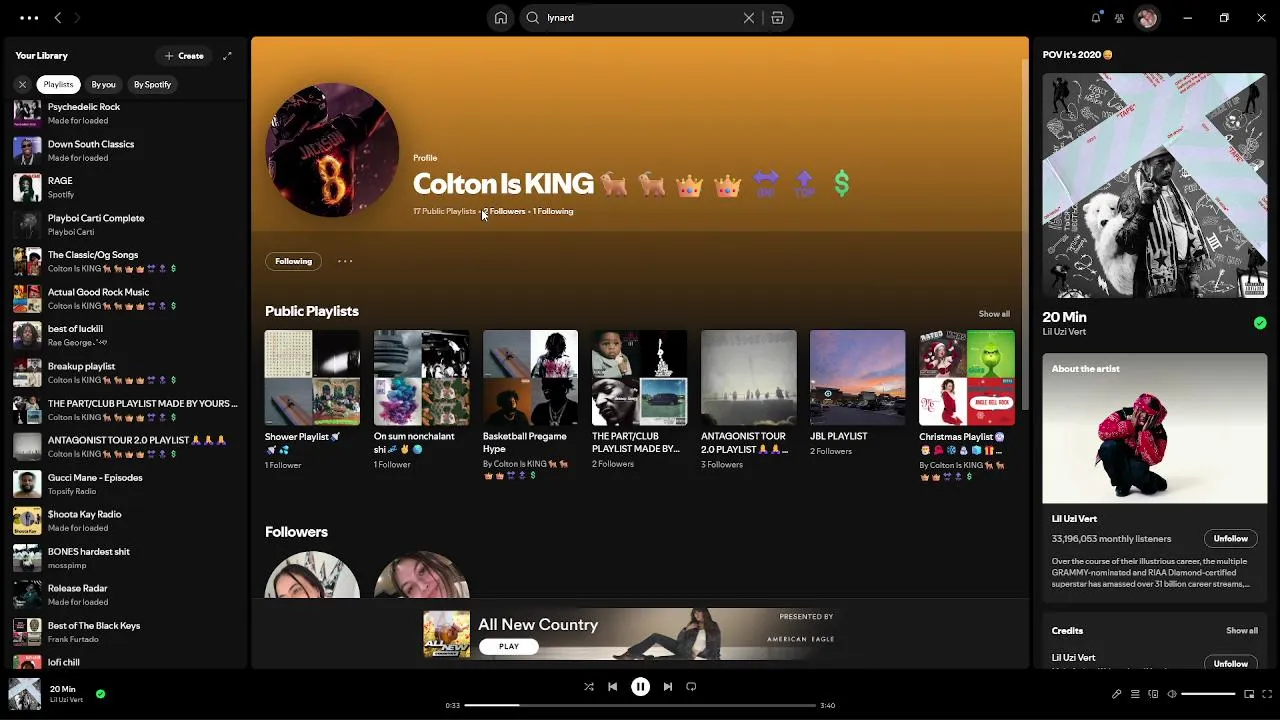
Task: Open the 1 Following link
Action: pyautogui.click(x=553, y=211)
